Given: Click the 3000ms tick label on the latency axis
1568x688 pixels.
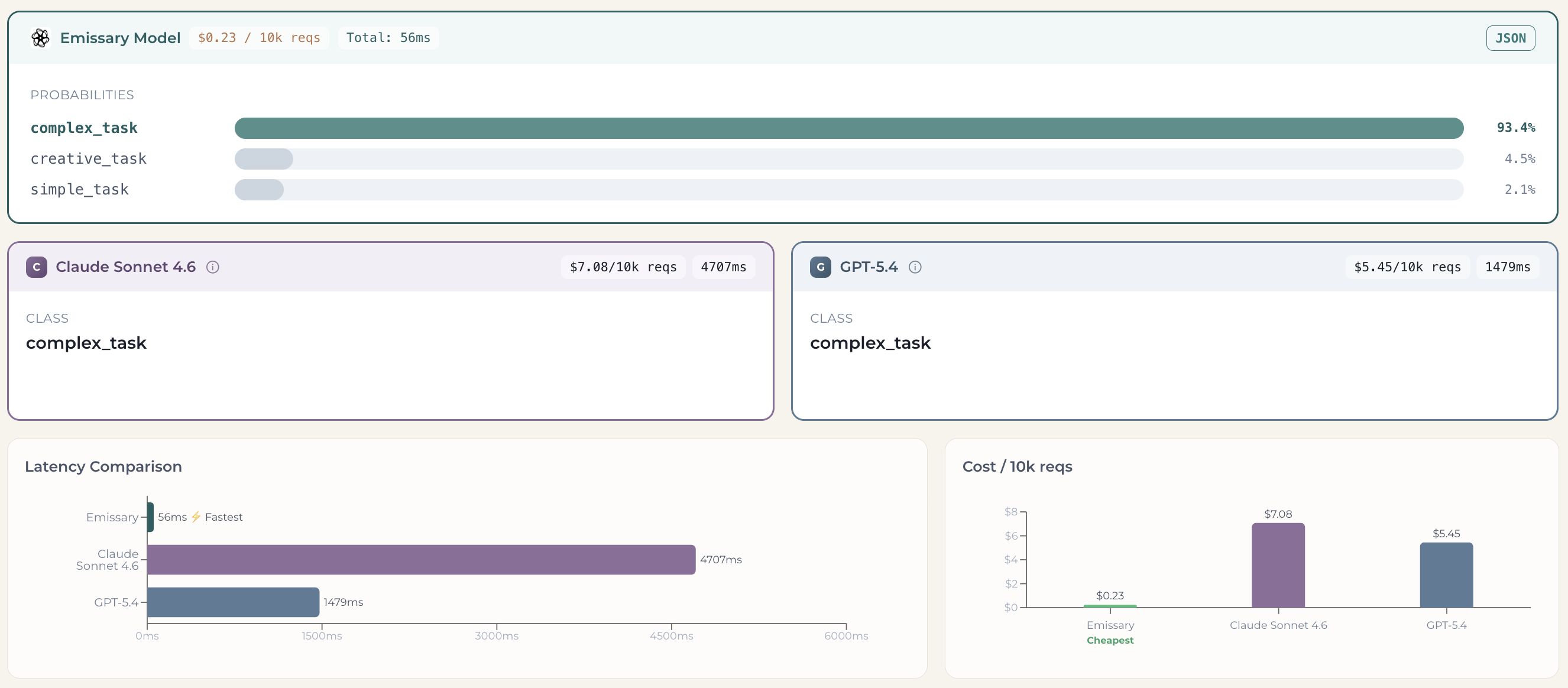Looking at the screenshot, I should tap(497, 635).
